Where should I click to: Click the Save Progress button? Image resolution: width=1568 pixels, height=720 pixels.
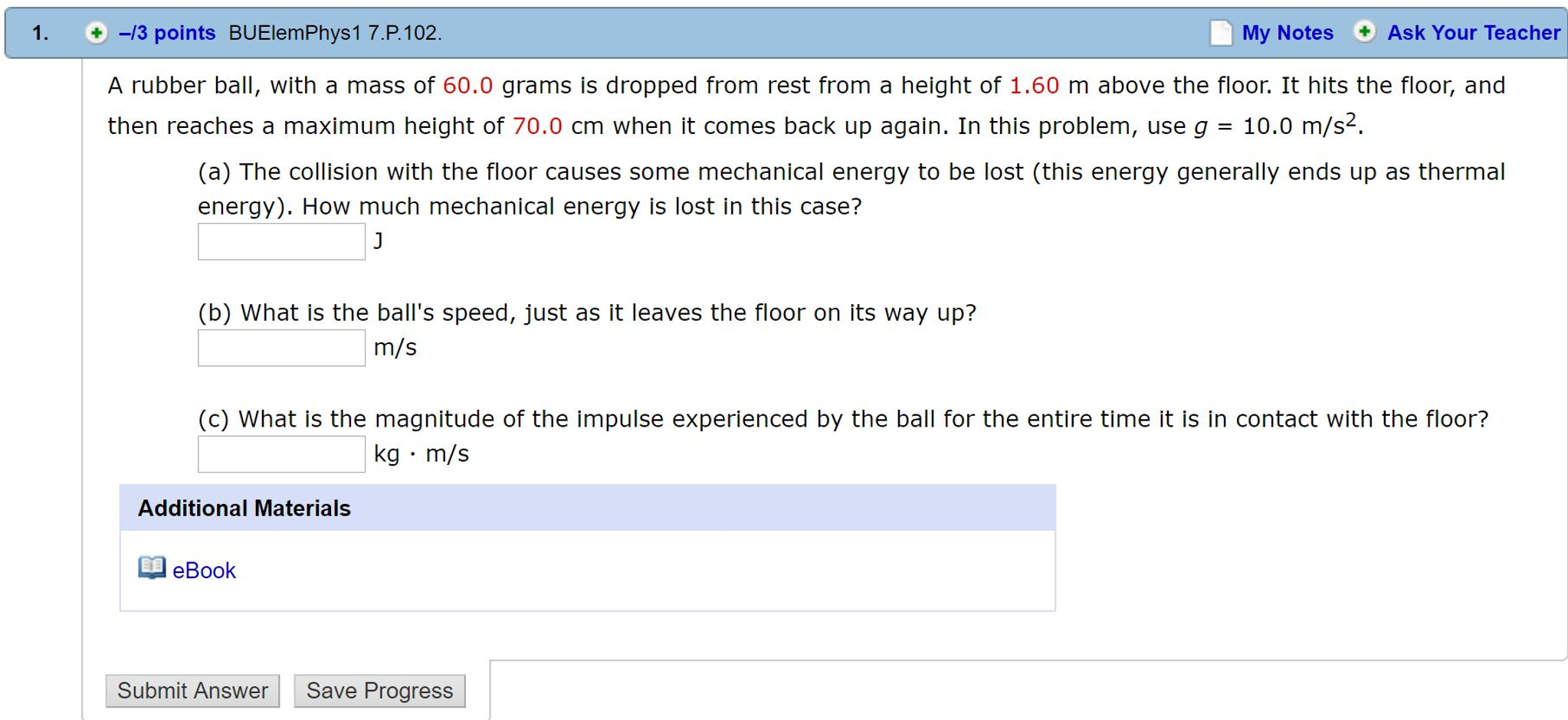click(x=379, y=690)
